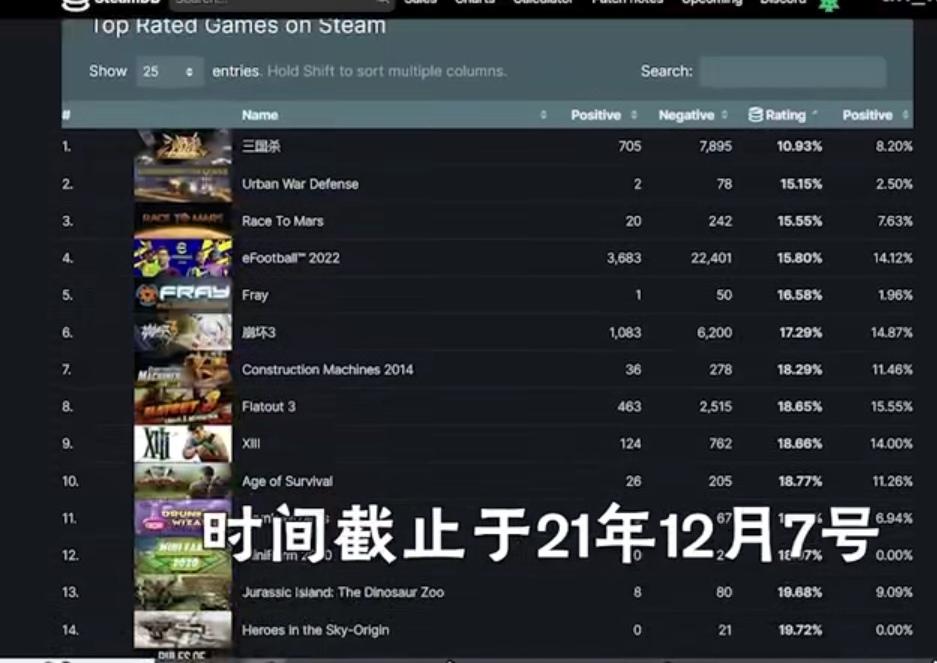Open Race To Mars thumbnail image
This screenshot has height=663, width=937.
pyautogui.click(x=183, y=221)
